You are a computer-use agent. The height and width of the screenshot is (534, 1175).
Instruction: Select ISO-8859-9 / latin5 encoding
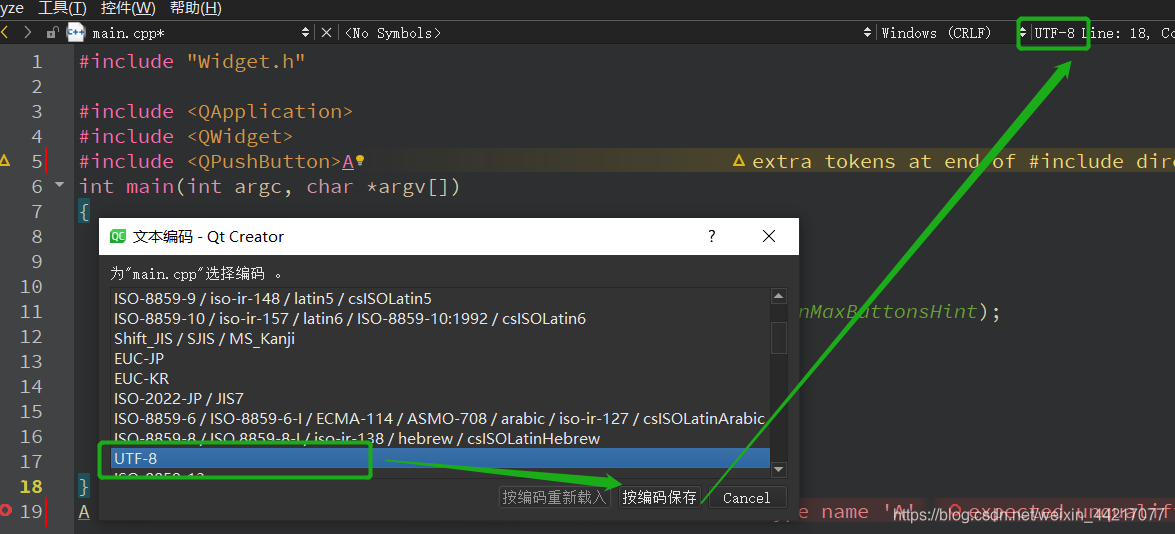440,298
